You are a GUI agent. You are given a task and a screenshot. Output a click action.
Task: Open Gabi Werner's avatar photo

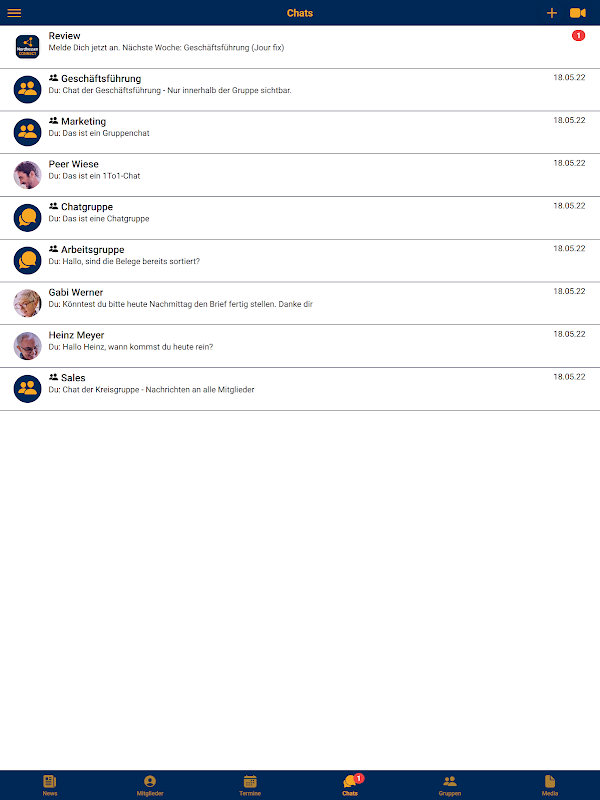pyautogui.click(x=28, y=303)
